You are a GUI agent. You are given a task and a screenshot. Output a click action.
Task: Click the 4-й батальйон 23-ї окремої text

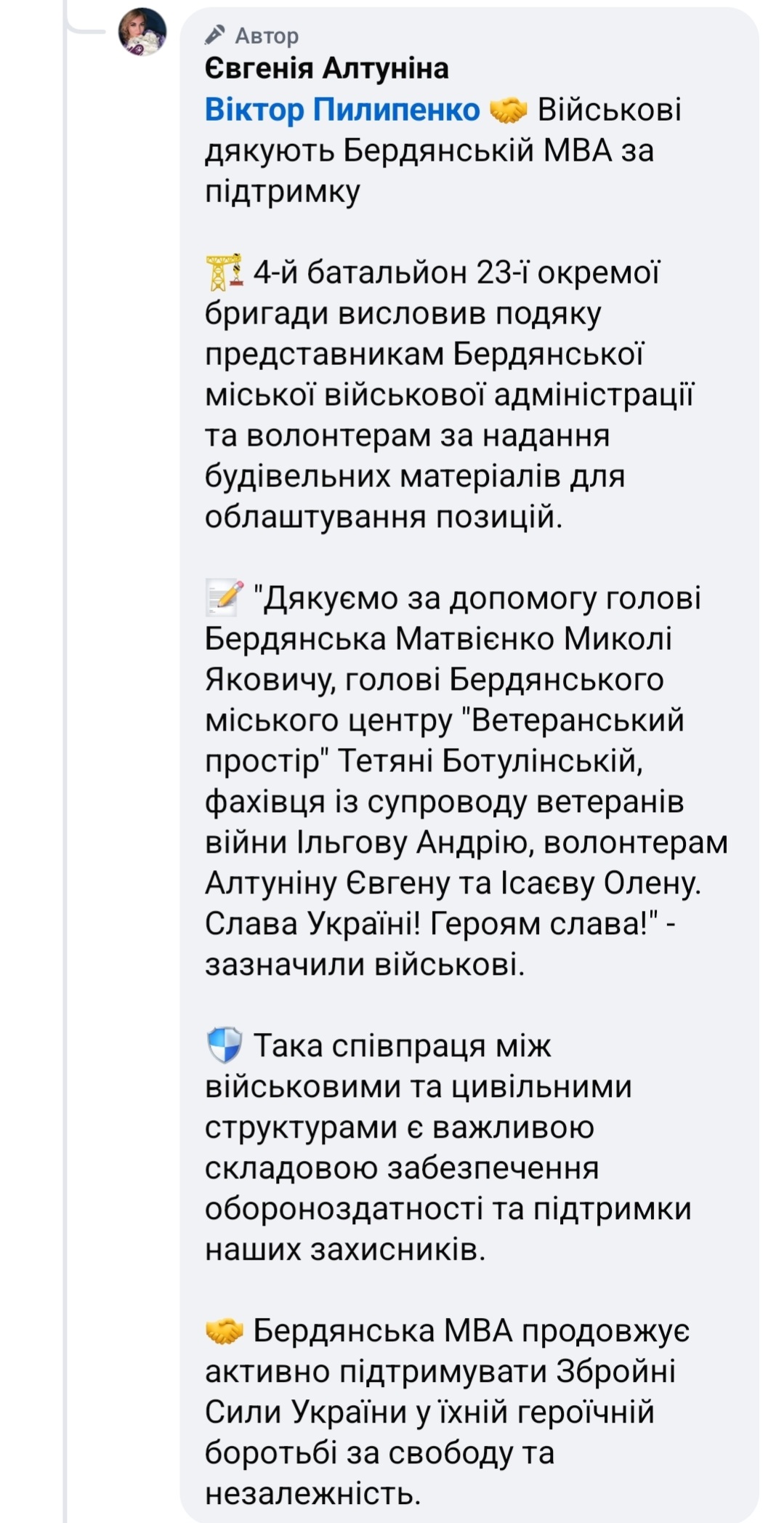pos(456,273)
